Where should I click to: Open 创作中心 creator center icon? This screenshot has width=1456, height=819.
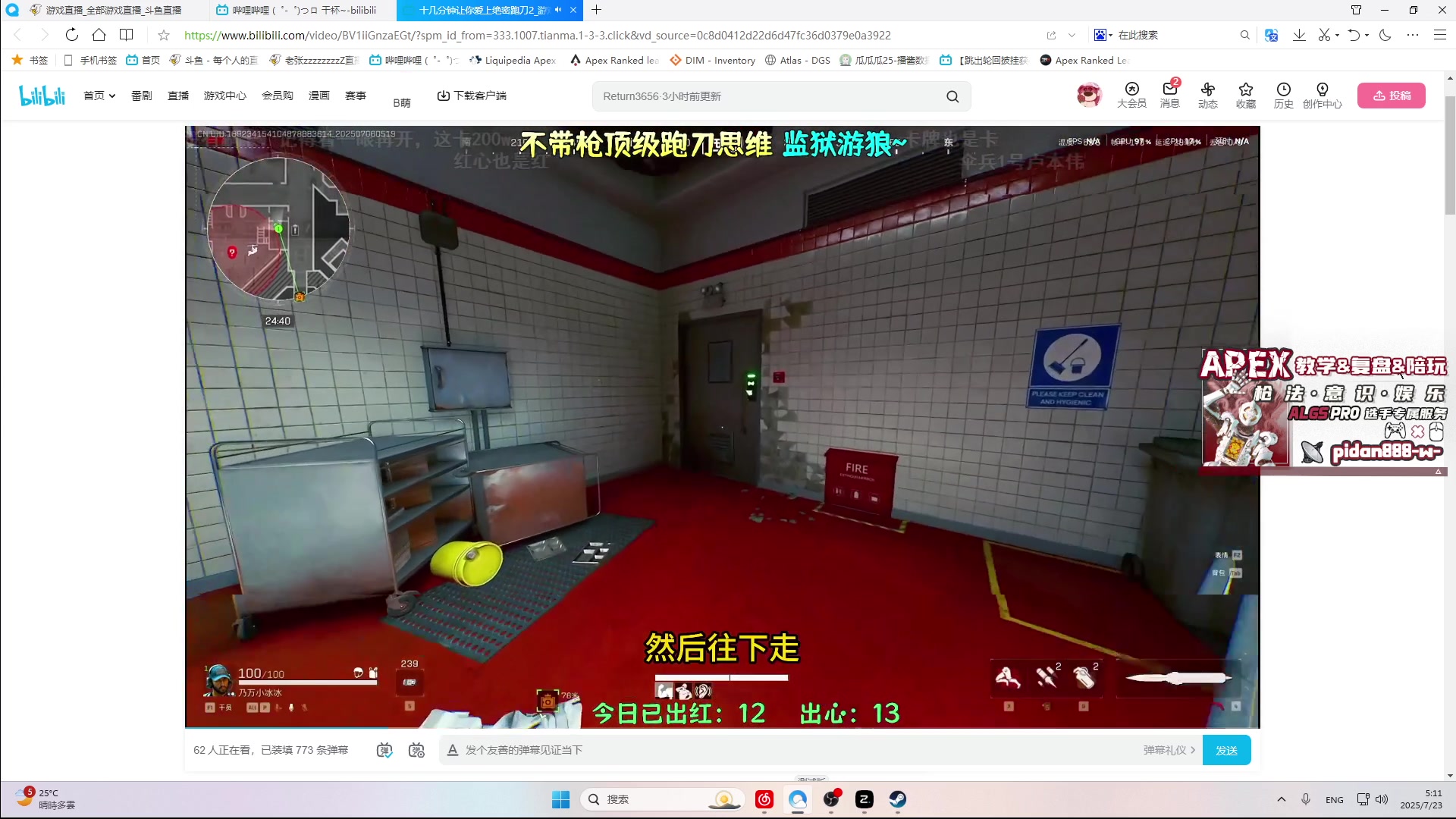(1322, 96)
